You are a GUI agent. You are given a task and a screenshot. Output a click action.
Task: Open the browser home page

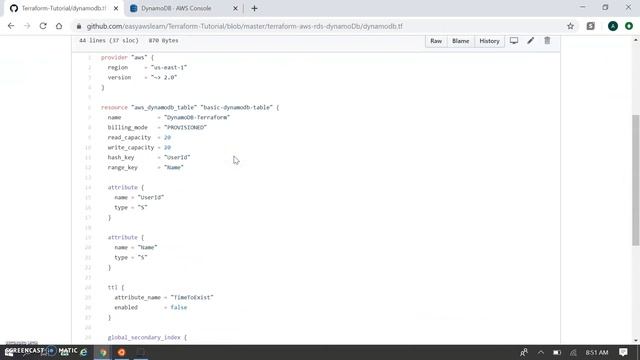point(59,26)
